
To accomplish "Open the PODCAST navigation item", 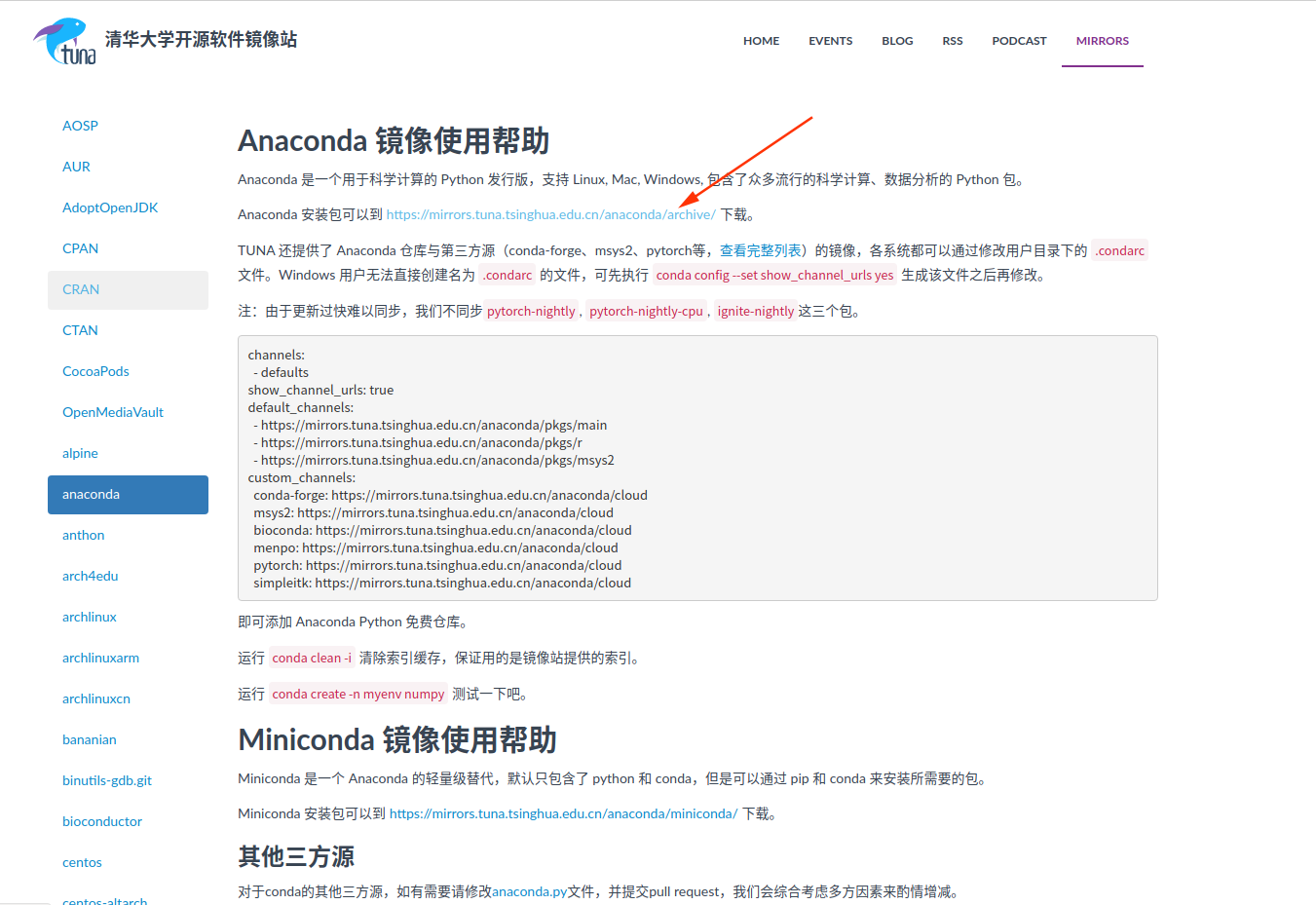I will point(1019,41).
